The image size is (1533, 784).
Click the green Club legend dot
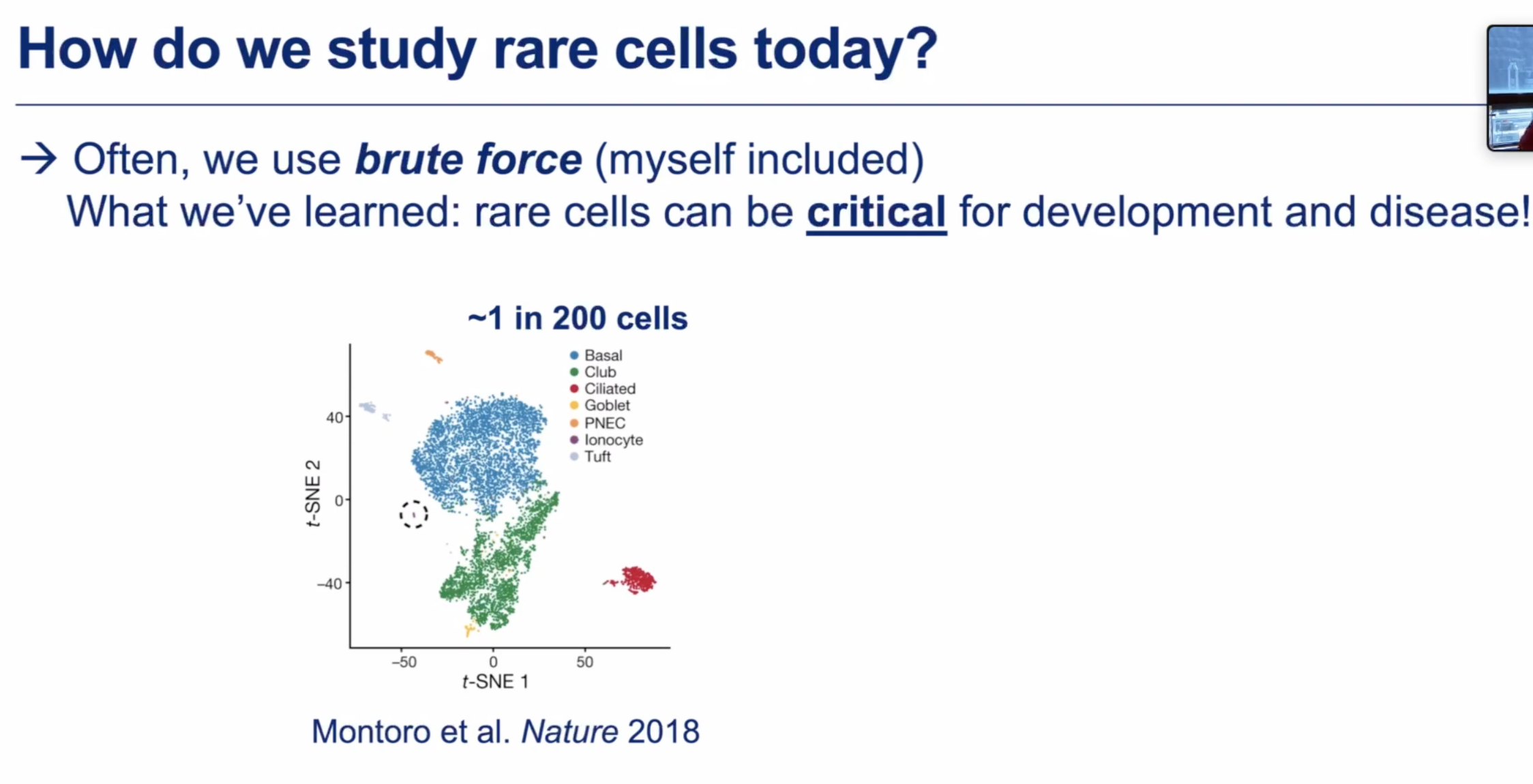(574, 372)
